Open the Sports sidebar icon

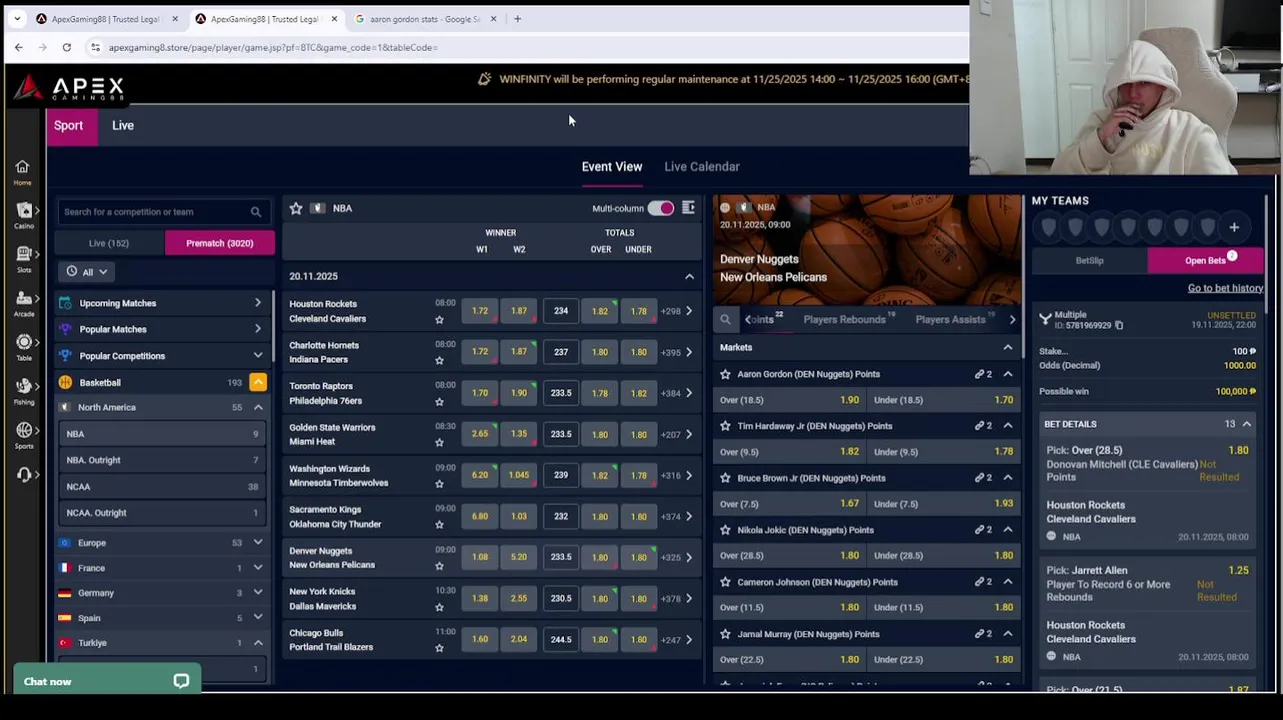[x=23, y=435]
